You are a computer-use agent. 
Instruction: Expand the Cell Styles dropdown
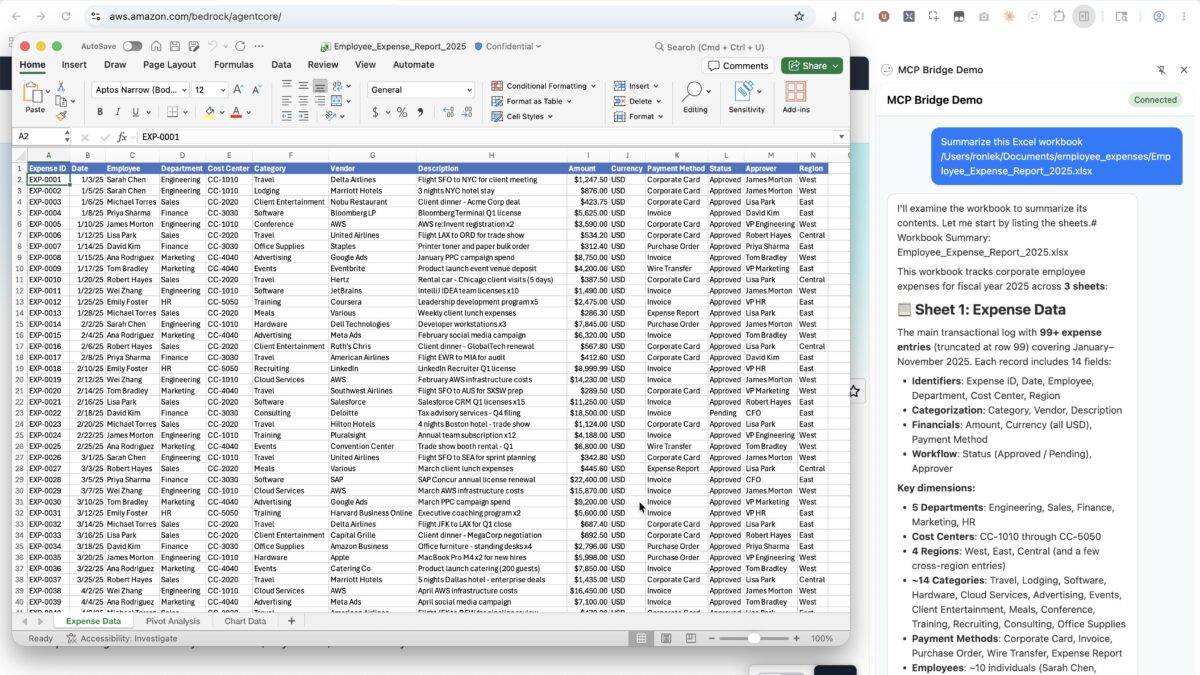click(x=523, y=116)
